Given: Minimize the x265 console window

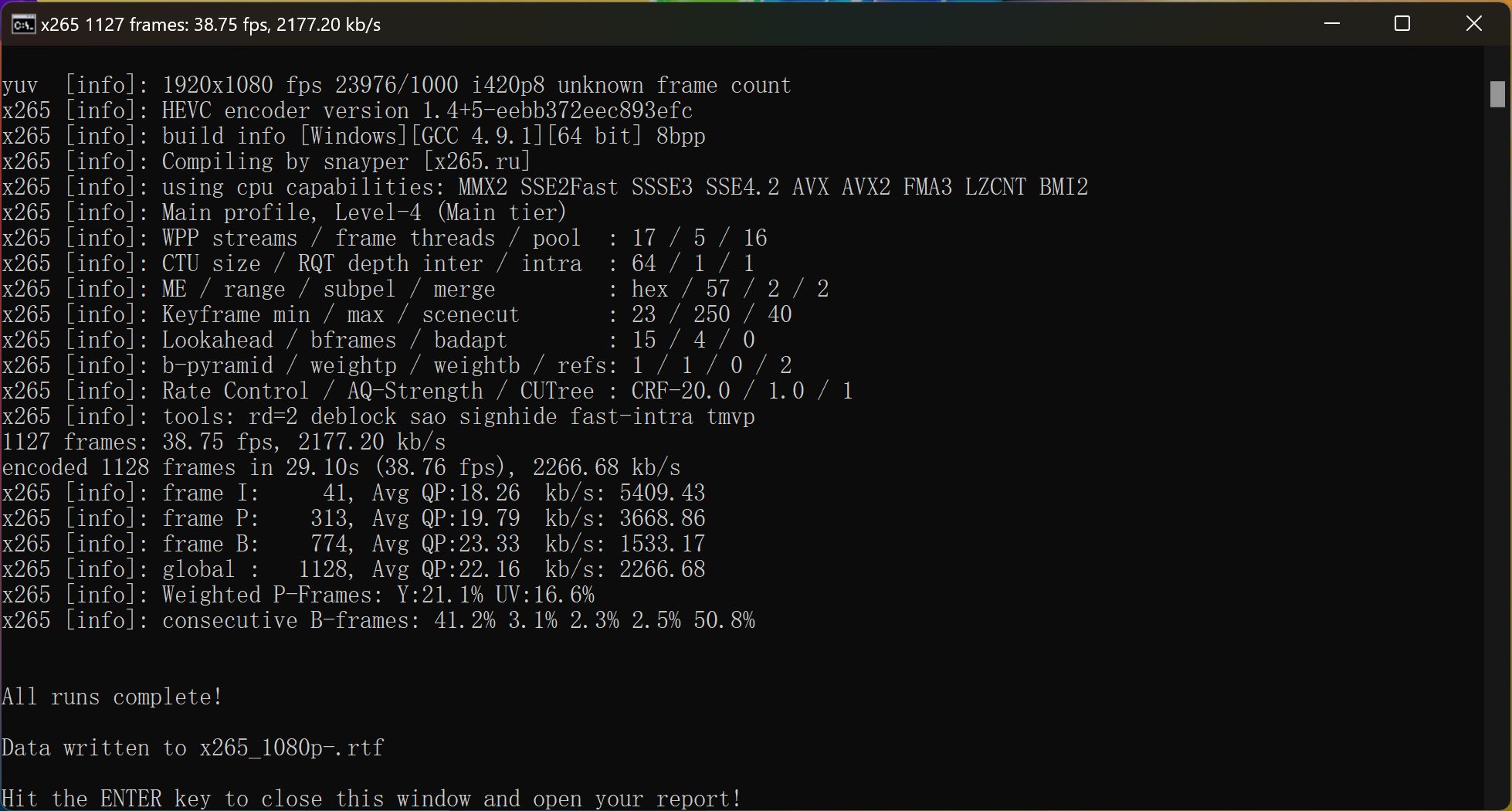Looking at the screenshot, I should click(x=1331, y=24).
